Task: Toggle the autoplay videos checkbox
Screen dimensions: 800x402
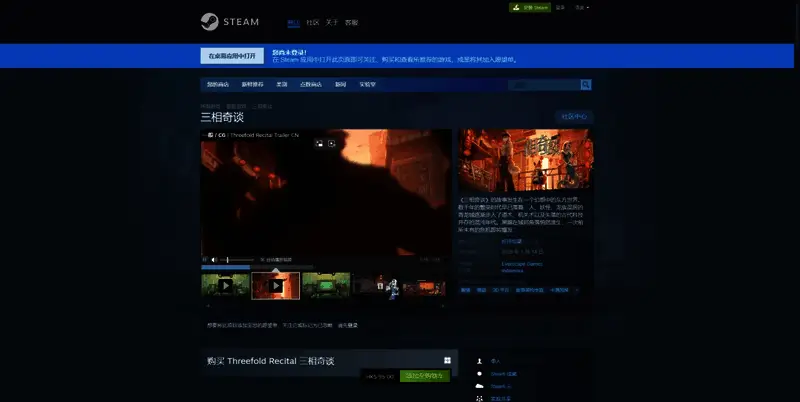Action: point(262,260)
